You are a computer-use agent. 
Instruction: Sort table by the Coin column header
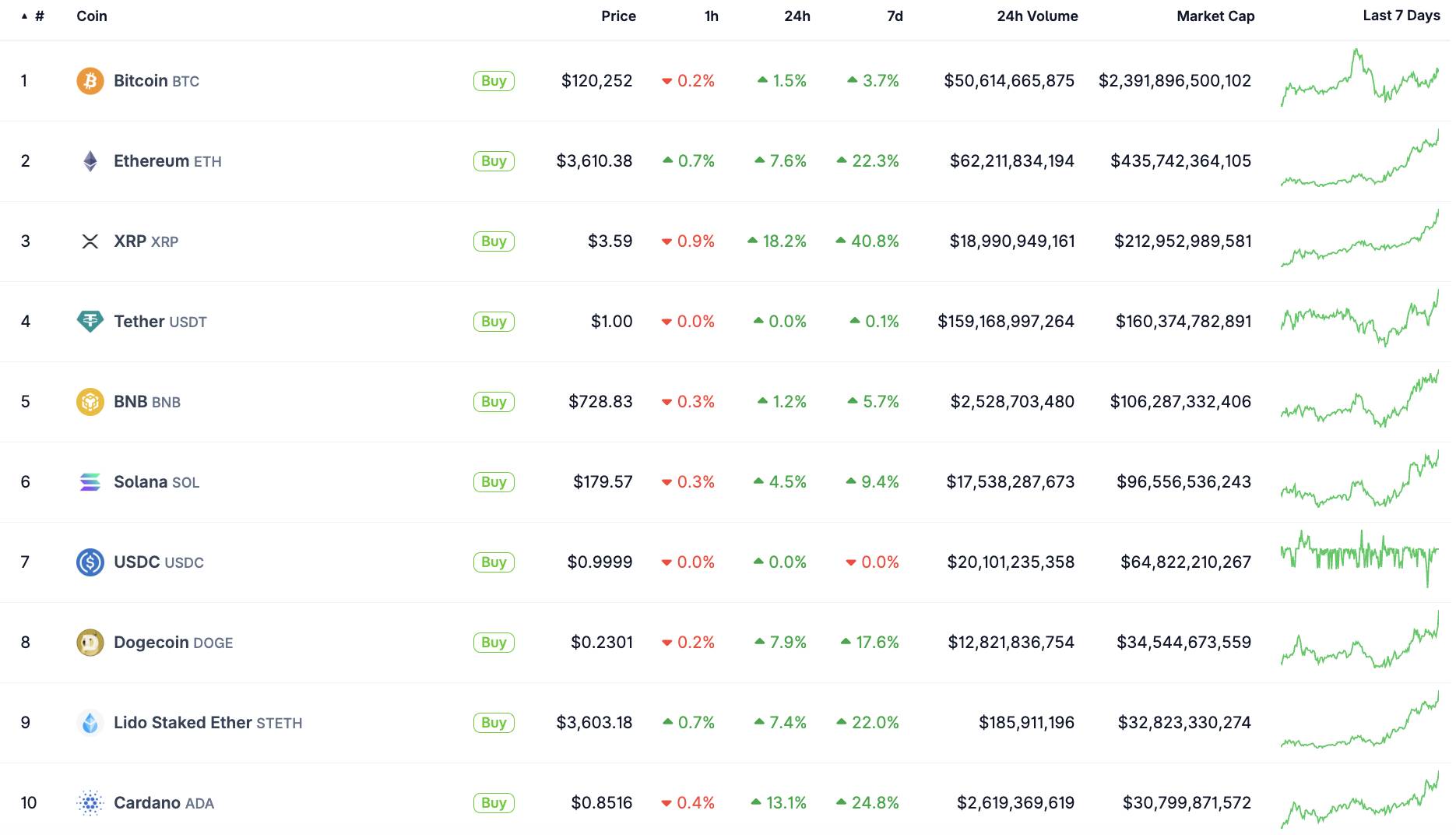pos(92,16)
